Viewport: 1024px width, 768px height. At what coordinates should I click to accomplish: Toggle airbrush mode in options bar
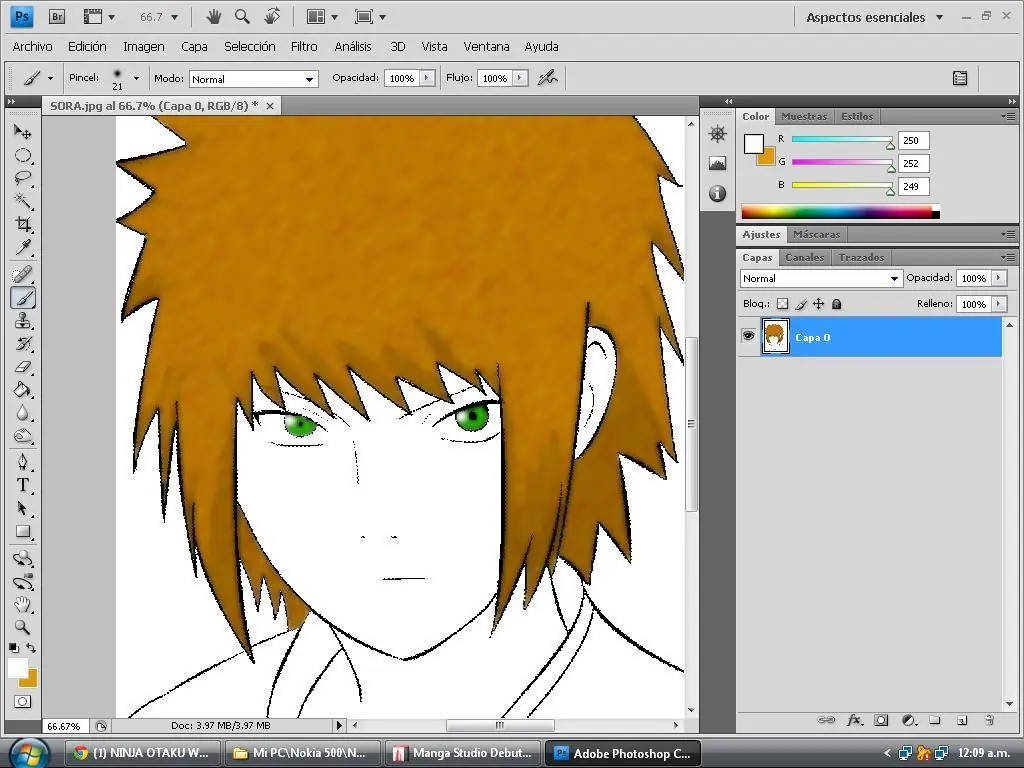point(547,78)
